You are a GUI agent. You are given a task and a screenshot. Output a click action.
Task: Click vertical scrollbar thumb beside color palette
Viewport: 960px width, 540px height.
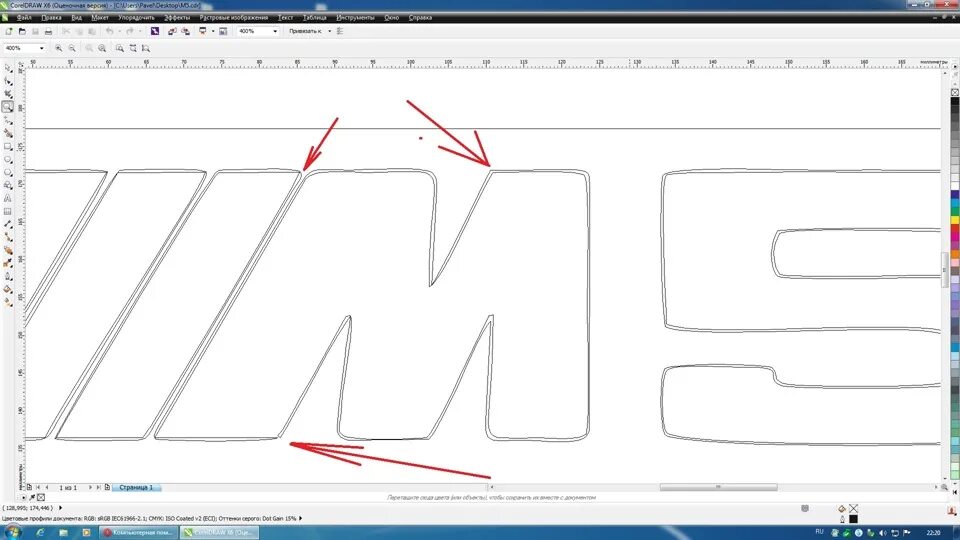pos(945,269)
